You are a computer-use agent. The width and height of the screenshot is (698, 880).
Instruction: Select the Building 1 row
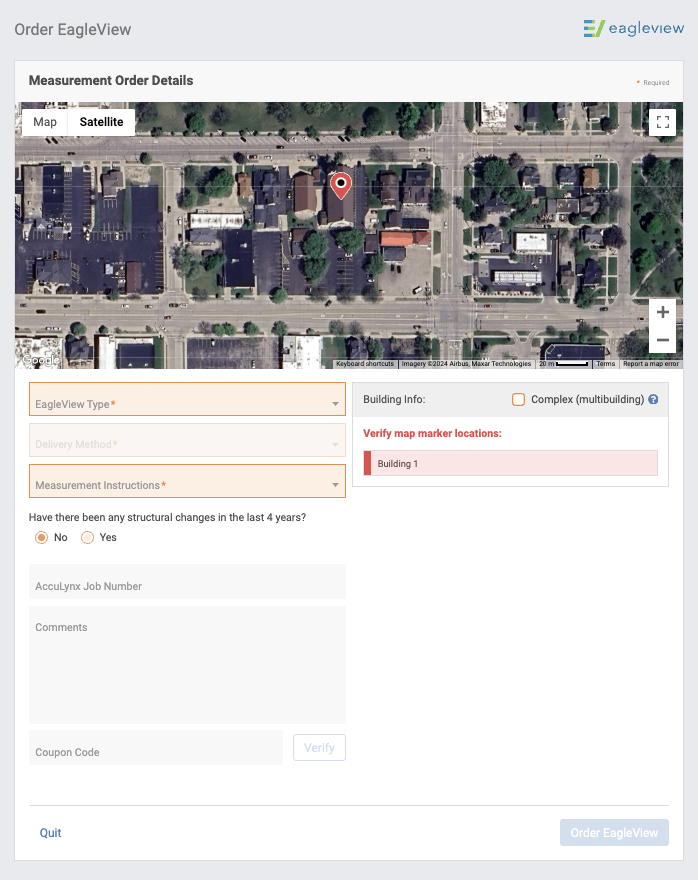point(511,463)
